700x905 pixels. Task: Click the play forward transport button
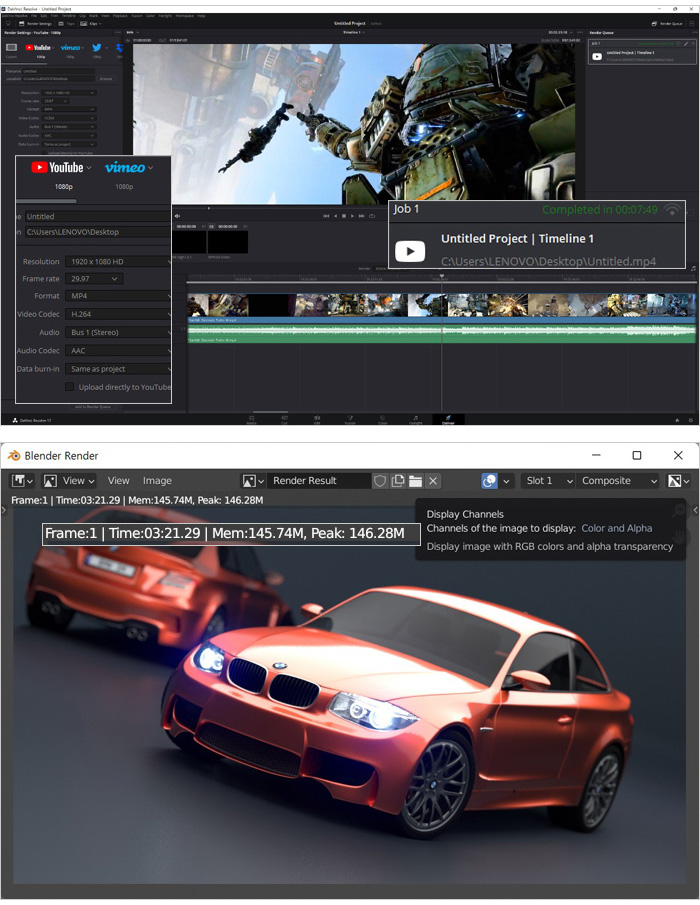[x=353, y=216]
